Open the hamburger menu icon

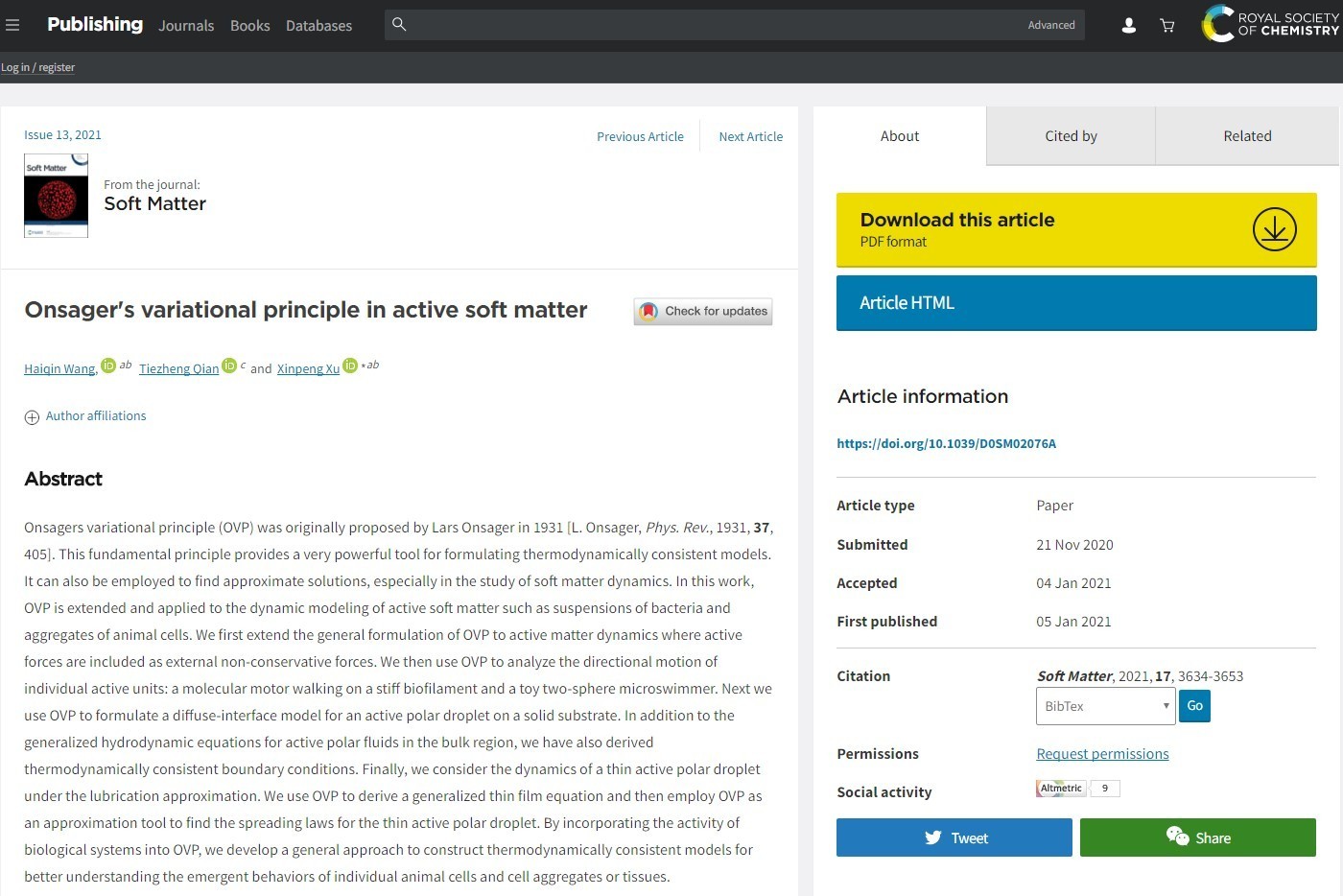[x=12, y=26]
